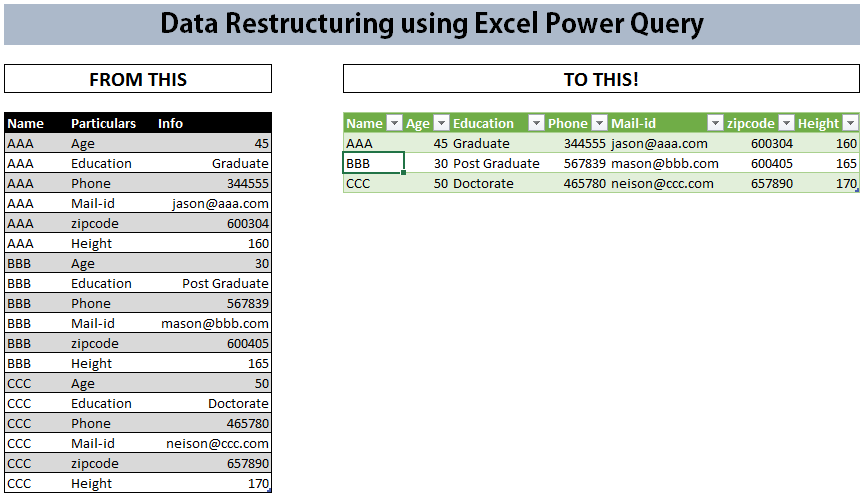Open the zipcode column filter dropdown
Screen dimensions: 865x497
(x=787, y=123)
